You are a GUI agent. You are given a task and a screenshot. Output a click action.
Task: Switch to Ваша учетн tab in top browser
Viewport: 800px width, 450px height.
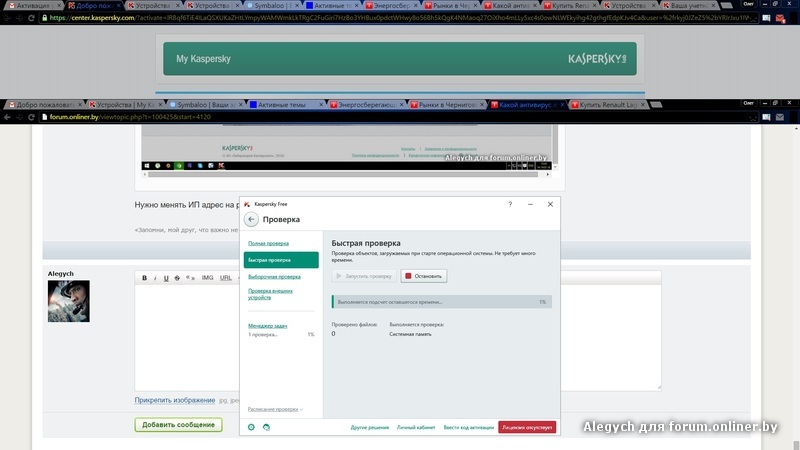point(691,6)
